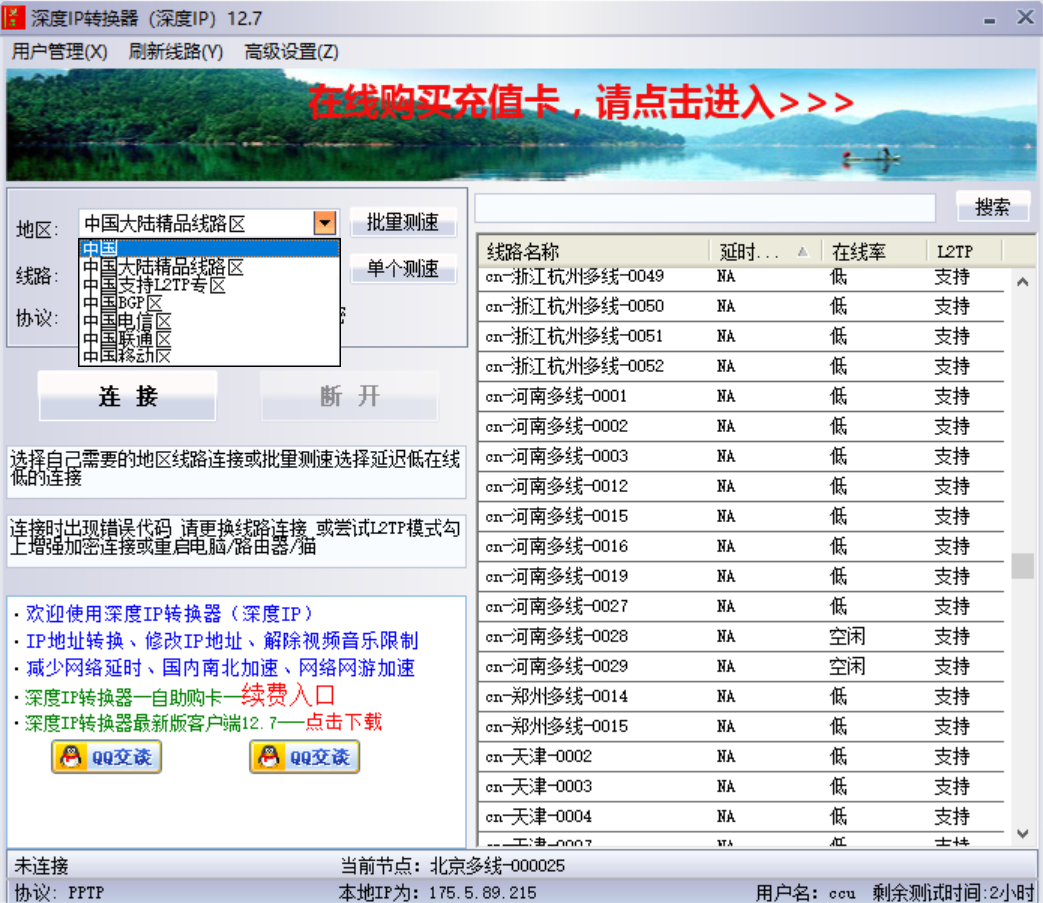Click the left QQ交谈 button
Screen dimensions: 1043x903
pos(106,757)
